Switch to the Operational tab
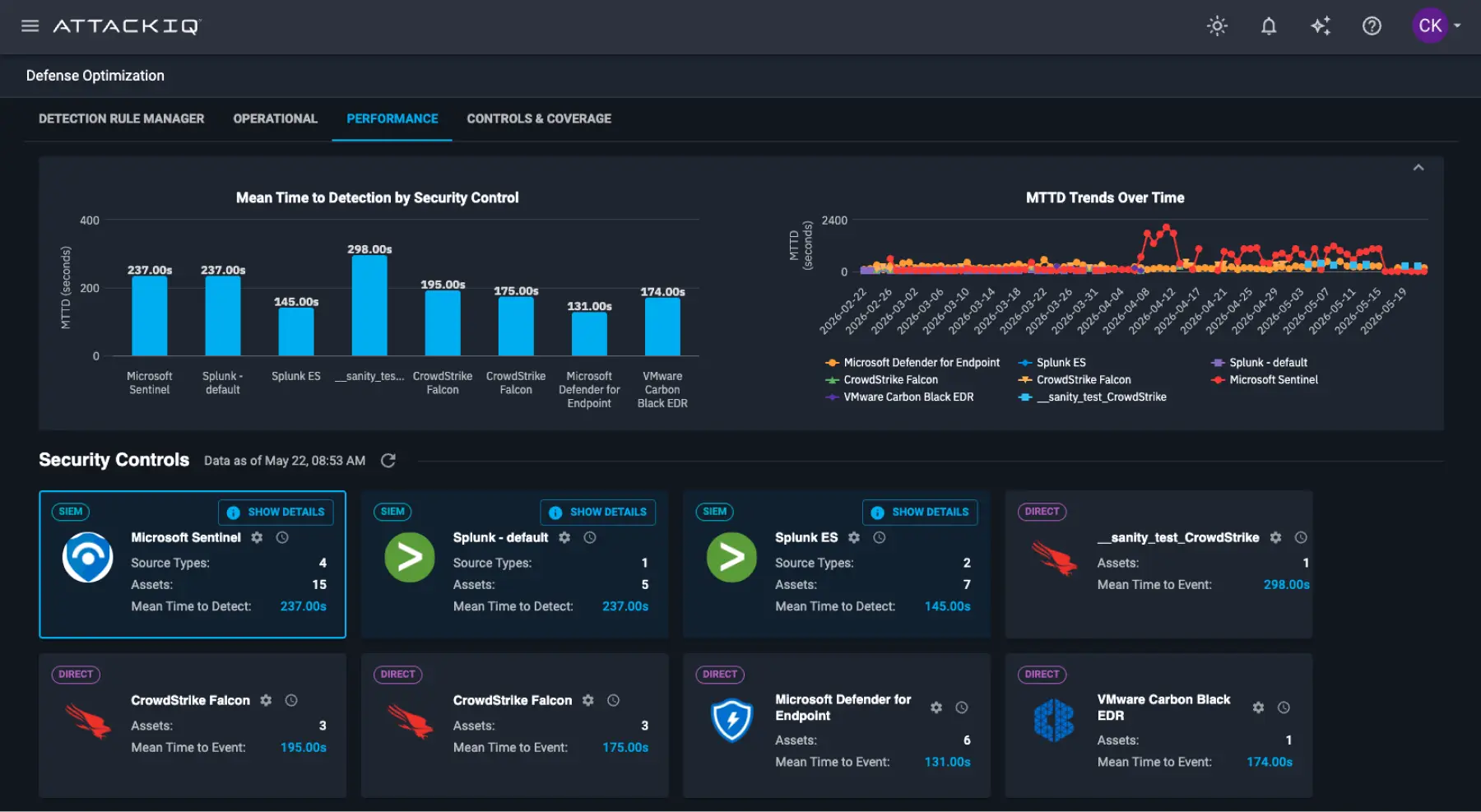1481x812 pixels. (275, 118)
